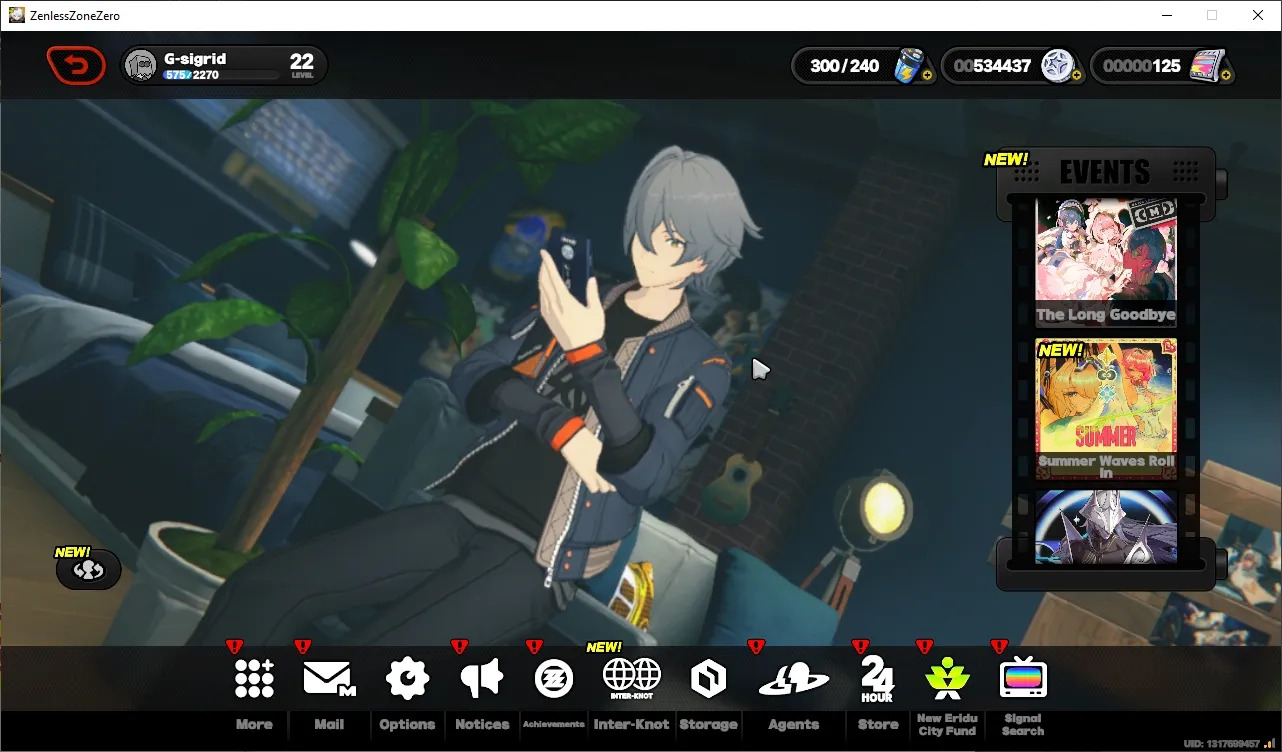Open the 24 Hour Store icon
Viewport: 1282px width, 752px height.
877,679
